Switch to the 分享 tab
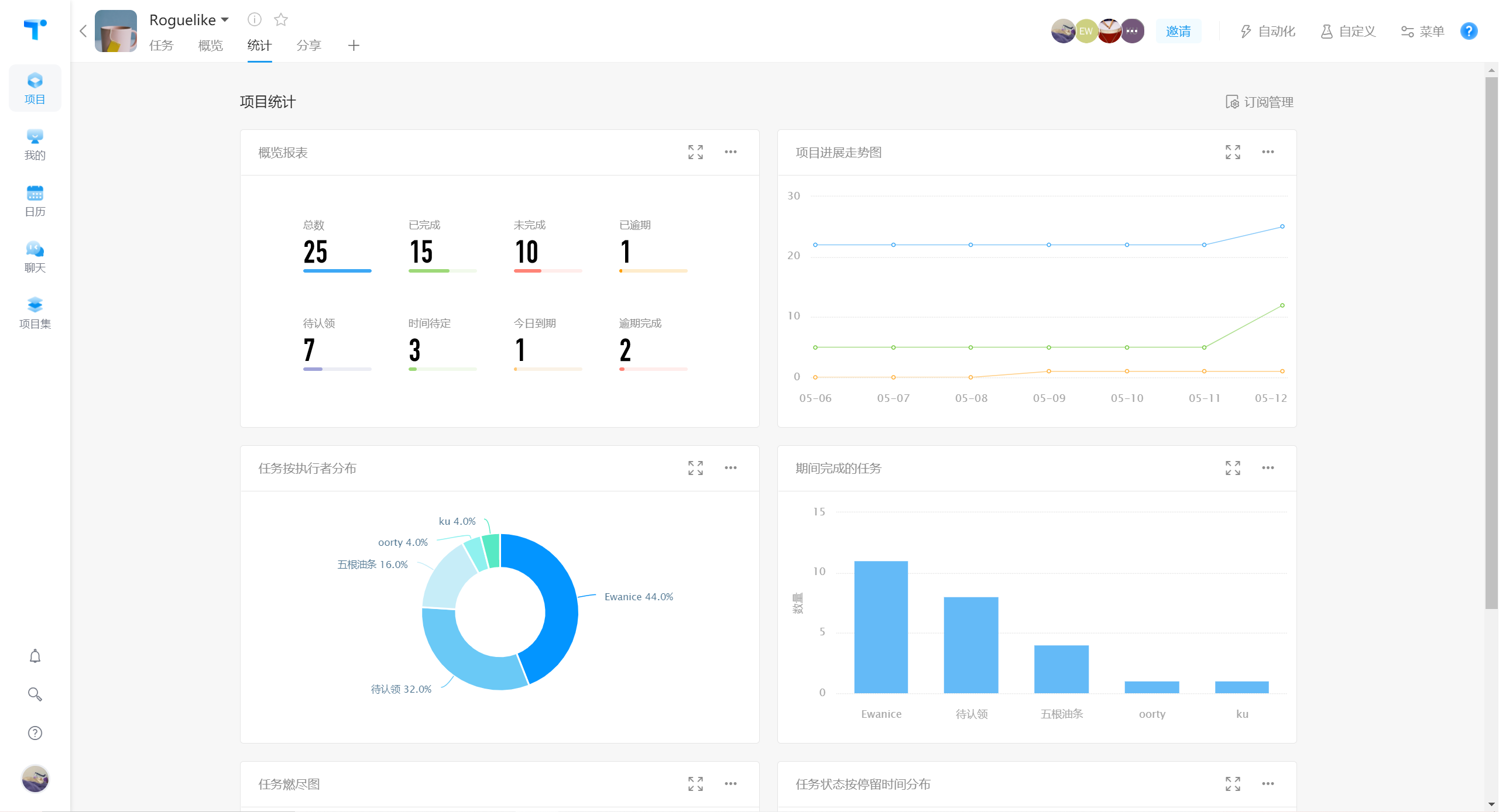 [308, 46]
